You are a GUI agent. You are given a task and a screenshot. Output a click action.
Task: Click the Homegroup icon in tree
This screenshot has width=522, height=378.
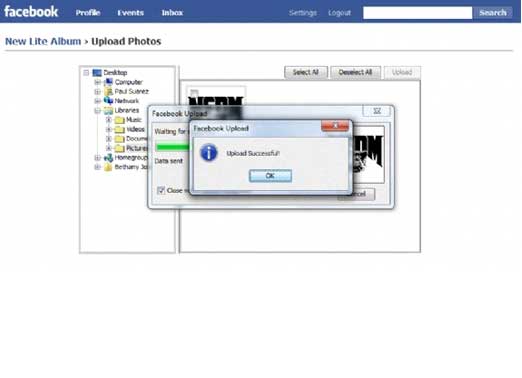[108, 158]
